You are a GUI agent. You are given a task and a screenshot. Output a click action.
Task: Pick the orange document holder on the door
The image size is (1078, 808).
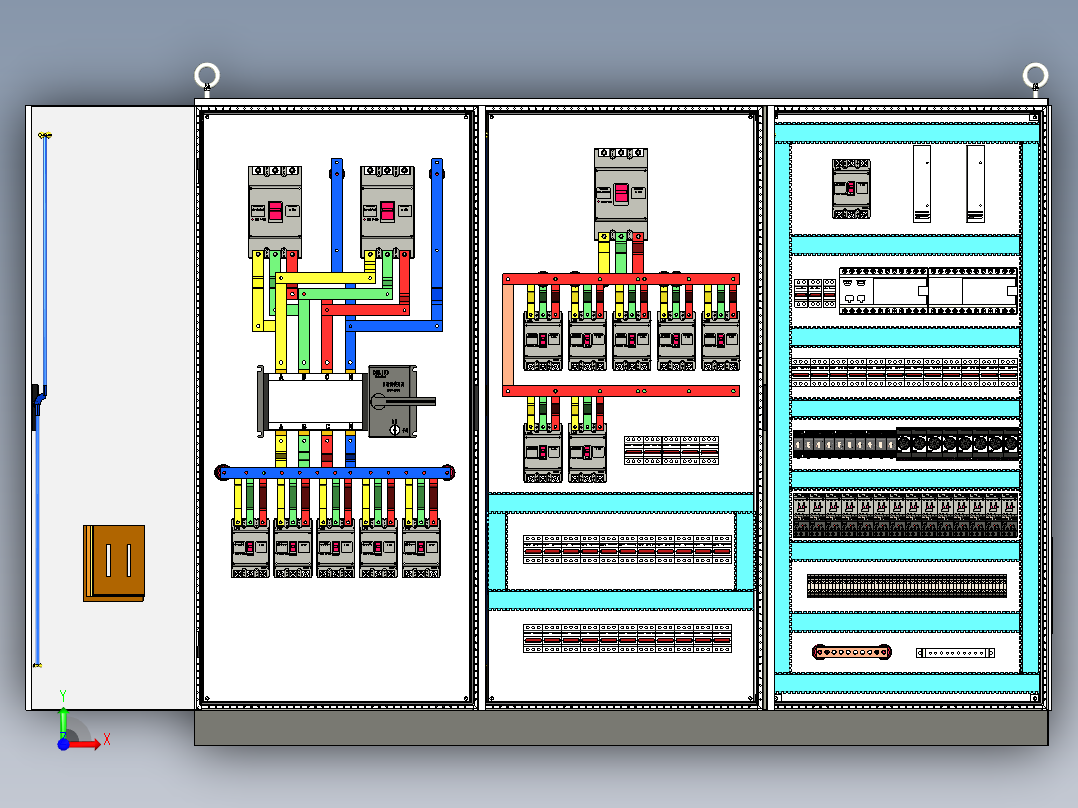114,563
